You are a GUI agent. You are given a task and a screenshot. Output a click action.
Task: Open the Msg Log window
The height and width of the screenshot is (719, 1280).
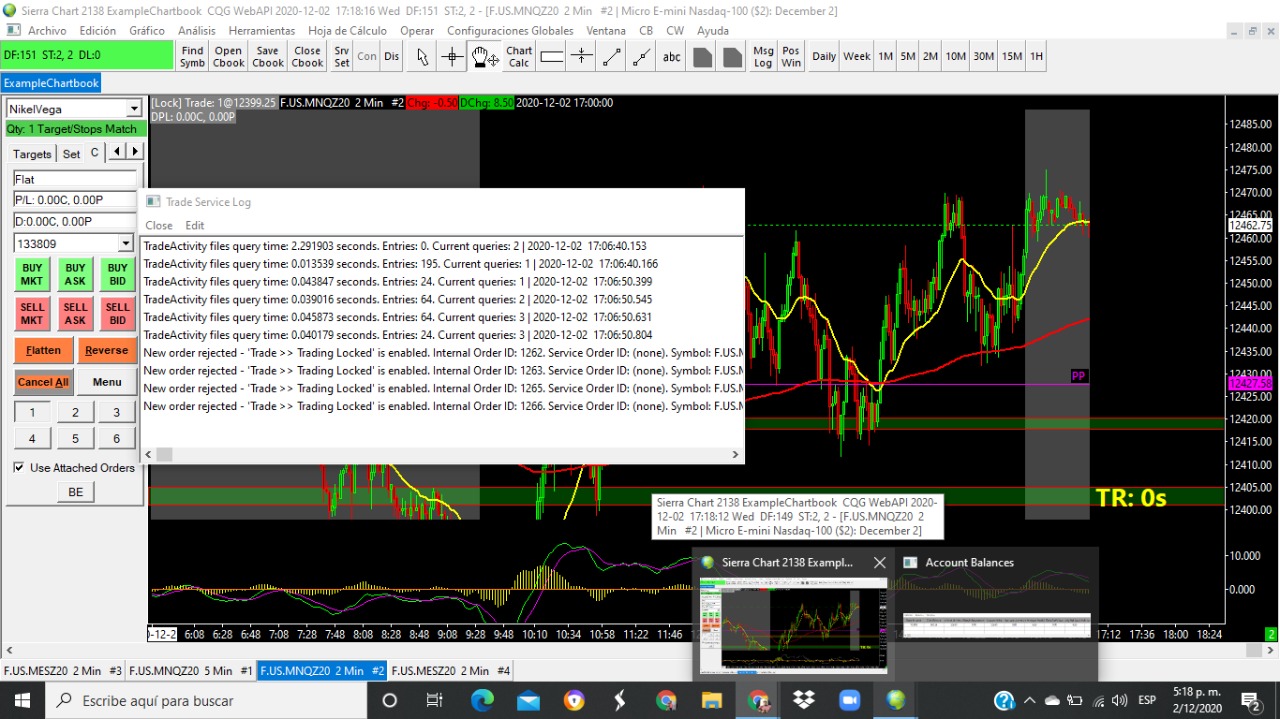[763, 57]
